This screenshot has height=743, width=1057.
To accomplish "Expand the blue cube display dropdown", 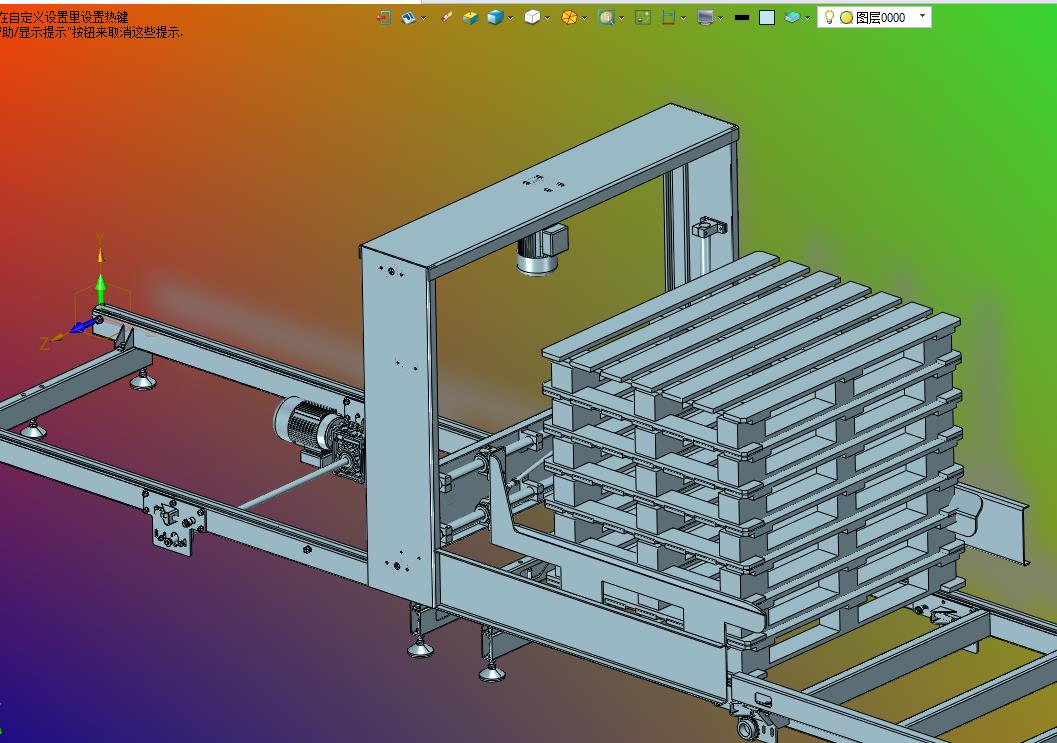I will point(510,18).
